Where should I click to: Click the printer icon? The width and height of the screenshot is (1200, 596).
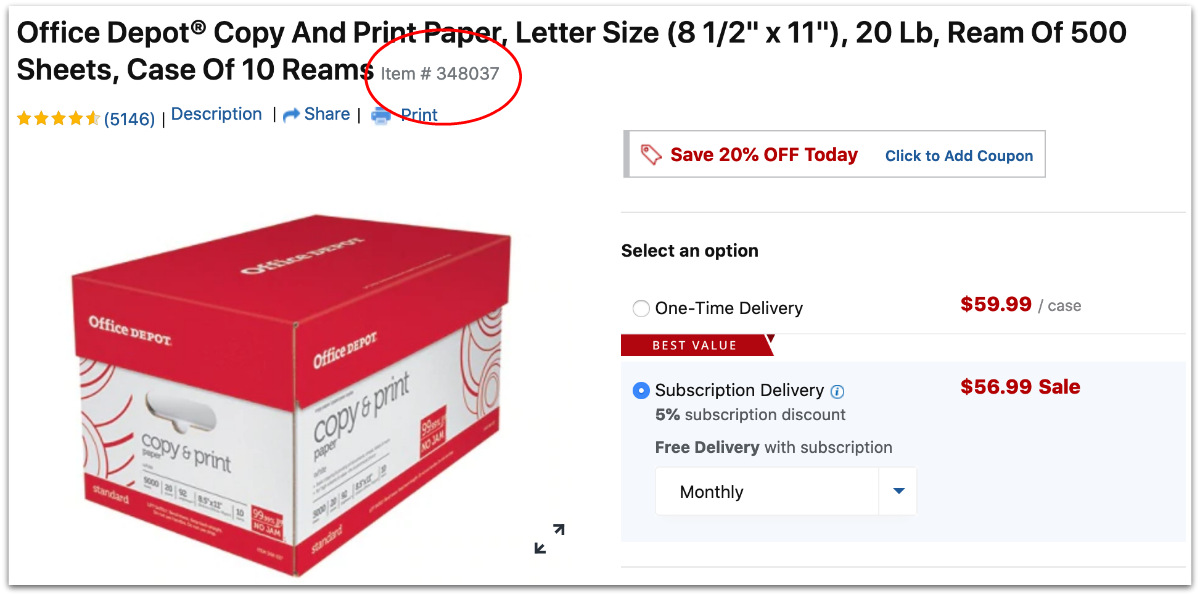click(x=381, y=115)
